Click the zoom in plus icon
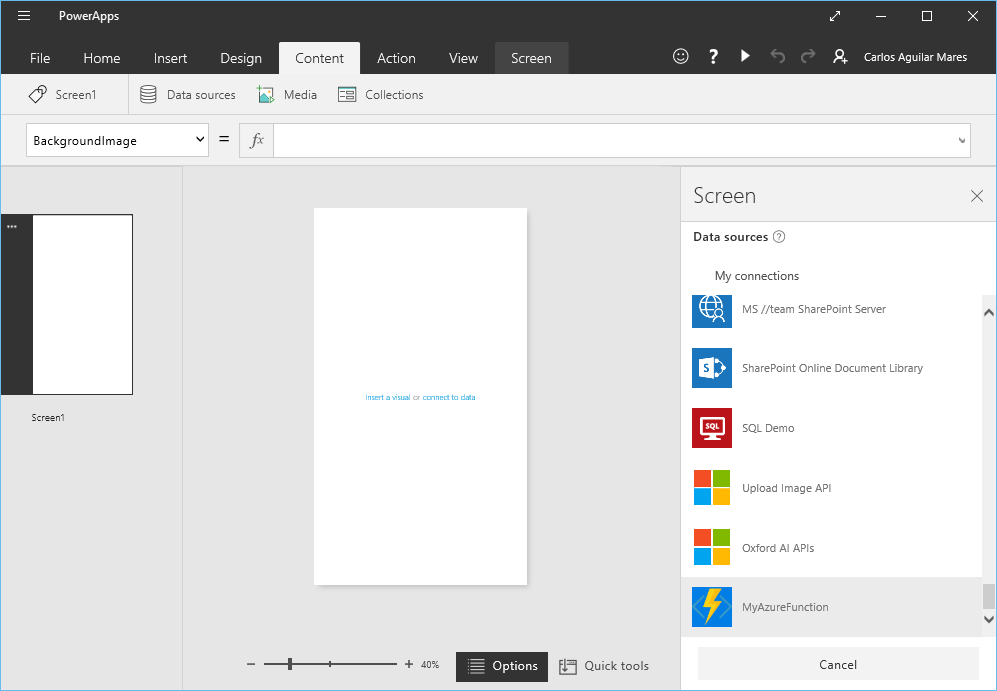Screen dimensions: 997x691 click(x=409, y=664)
